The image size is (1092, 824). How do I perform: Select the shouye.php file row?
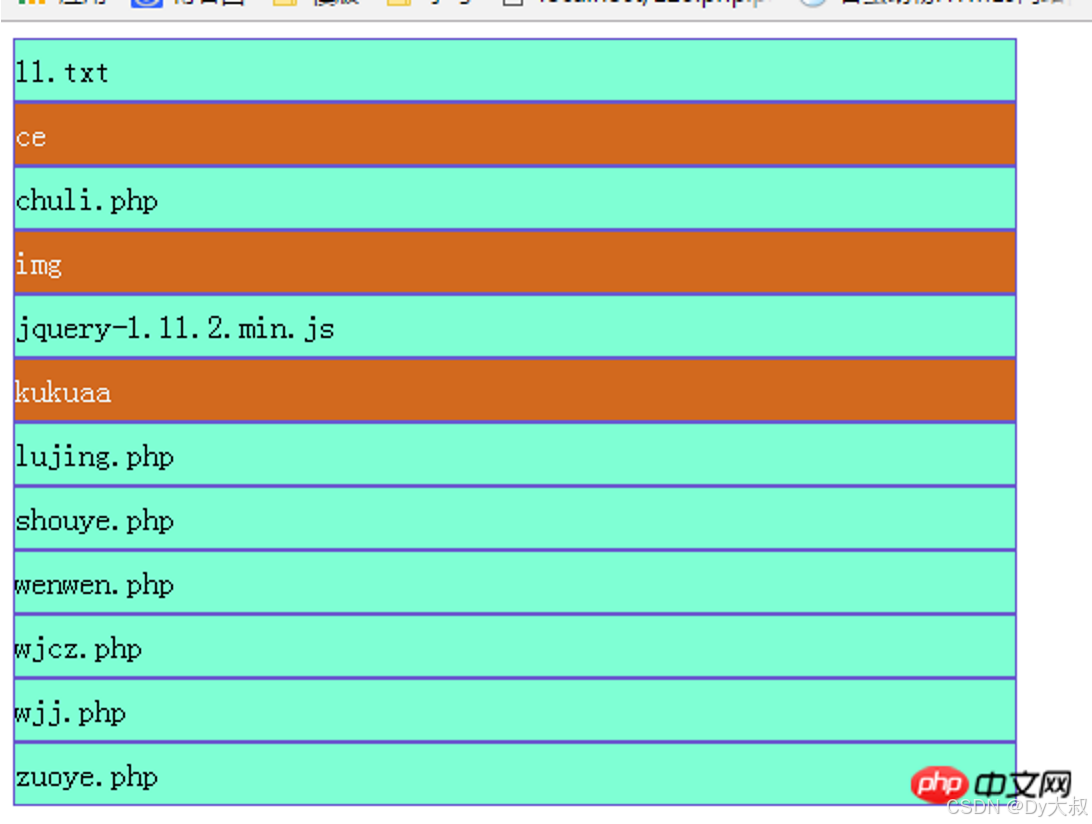point(515,519)
